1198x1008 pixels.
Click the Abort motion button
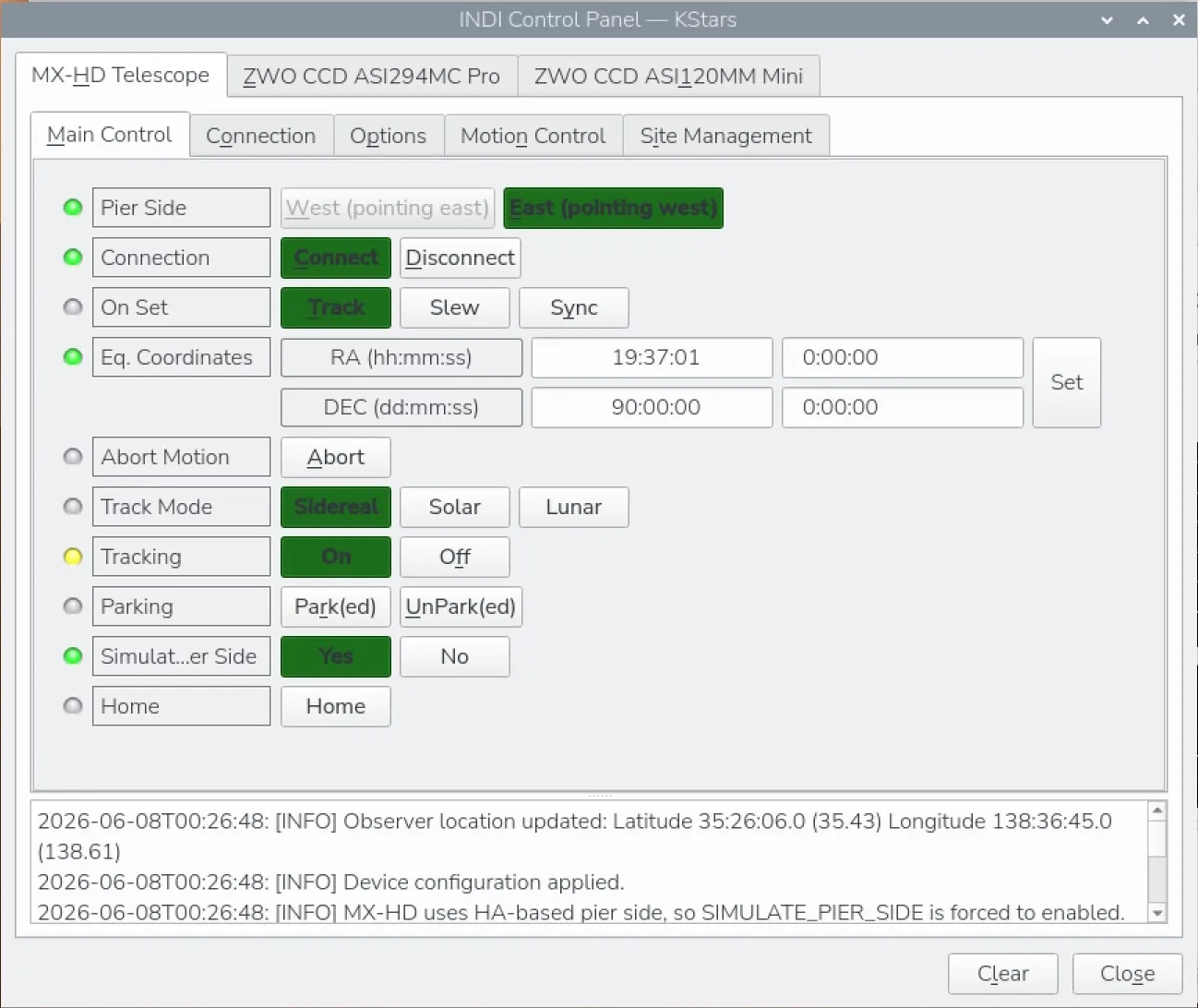[x=336, y=457]
